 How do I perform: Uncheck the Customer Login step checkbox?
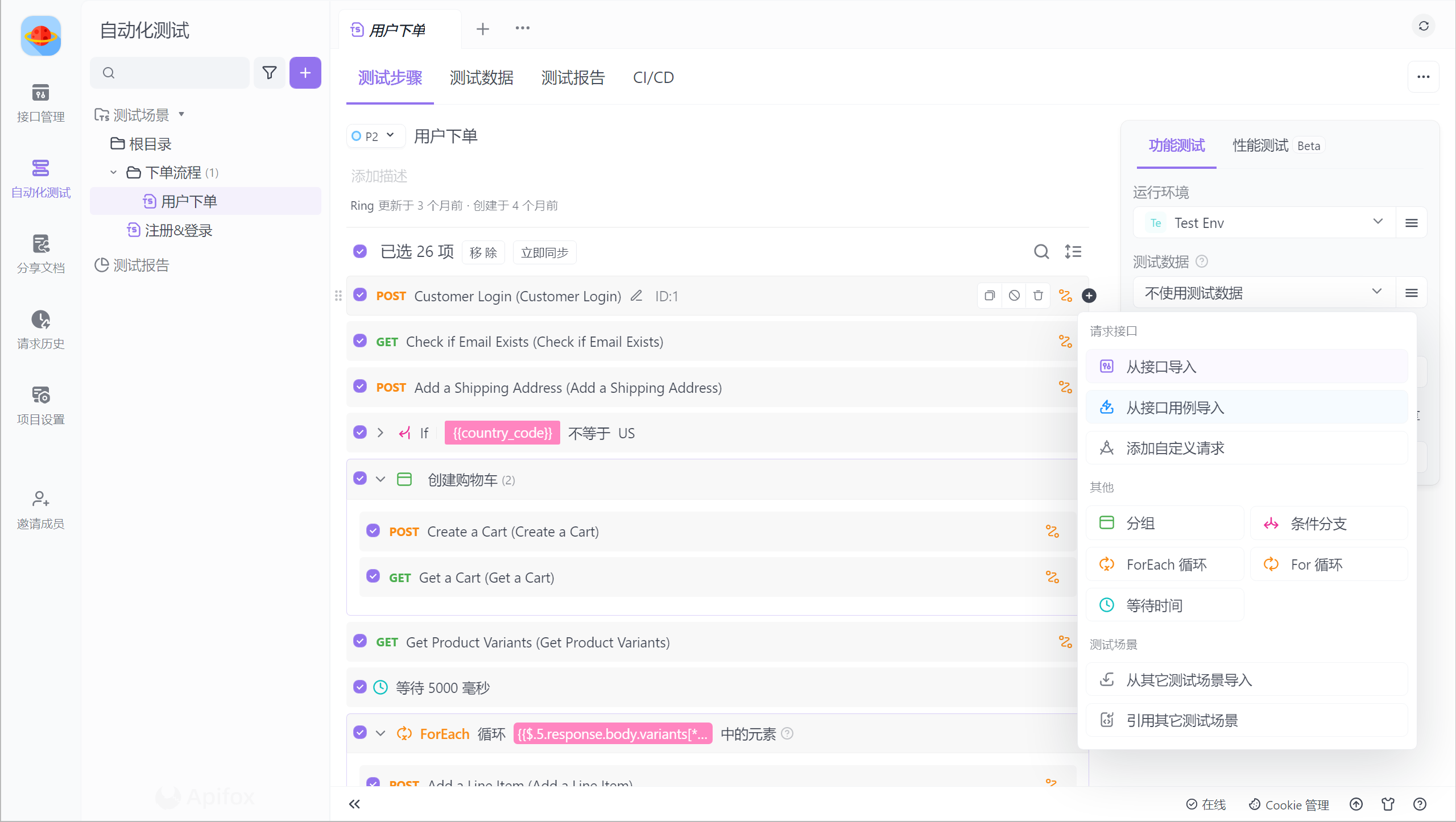click(x=360, y=295)
